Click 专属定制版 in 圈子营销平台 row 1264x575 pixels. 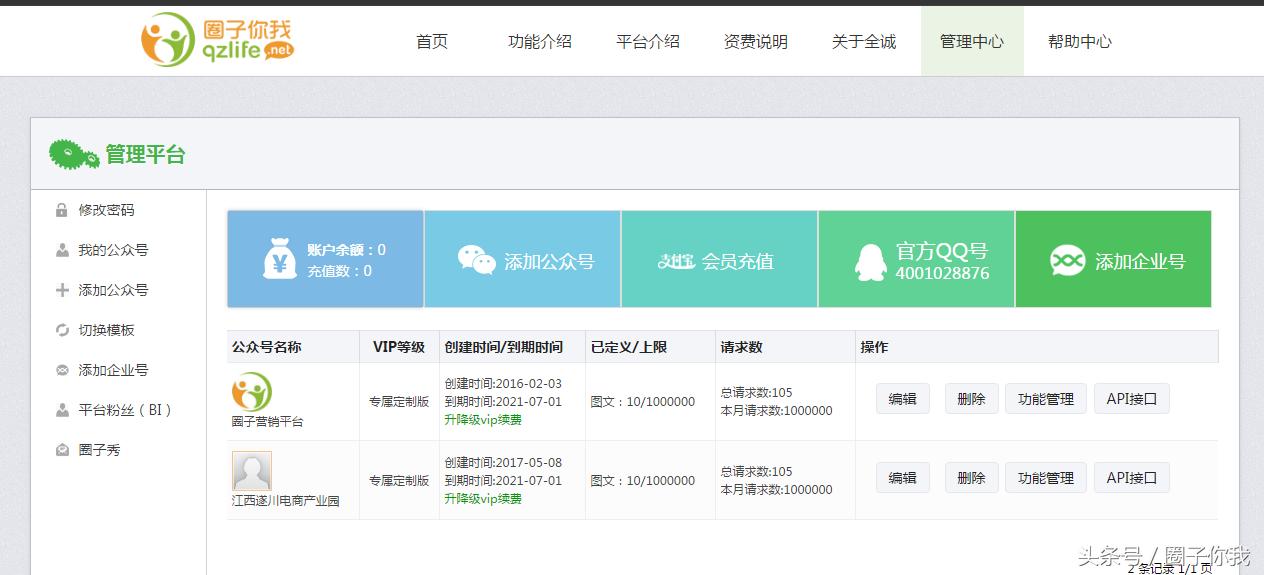[x=399, y=401]
